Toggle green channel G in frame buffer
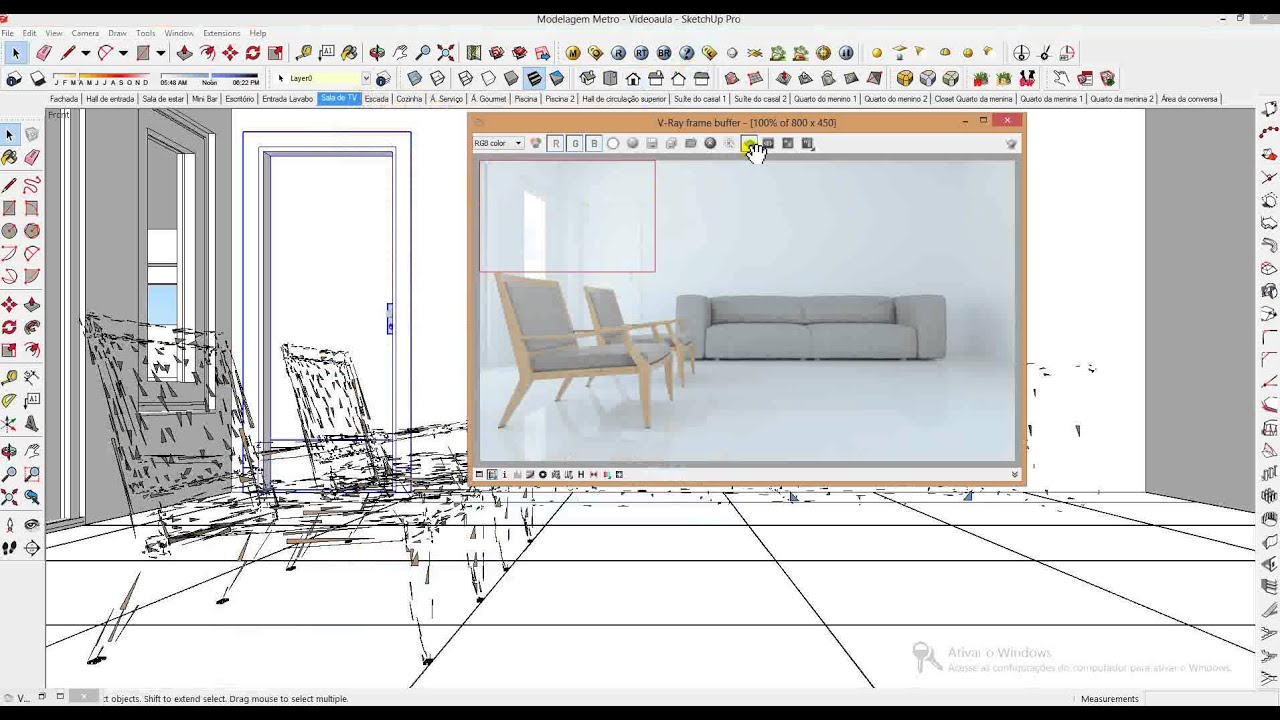The width and height of the screenshot is (1280, 720). coord(575,144)
